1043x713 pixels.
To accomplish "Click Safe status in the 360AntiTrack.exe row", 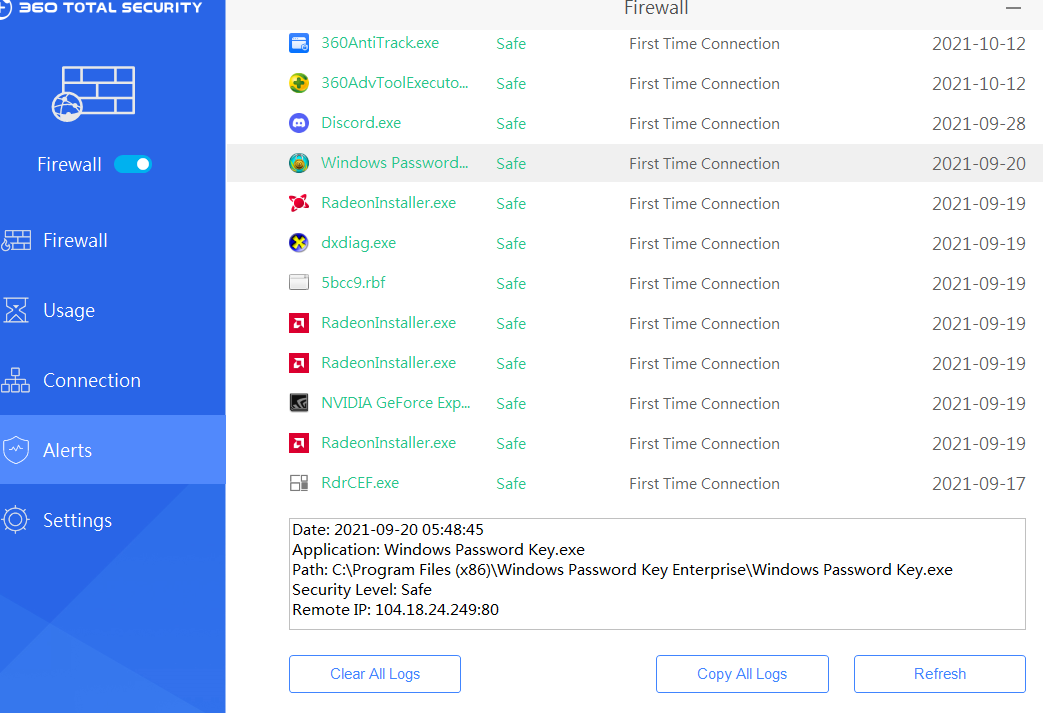I will click(511, 44).
